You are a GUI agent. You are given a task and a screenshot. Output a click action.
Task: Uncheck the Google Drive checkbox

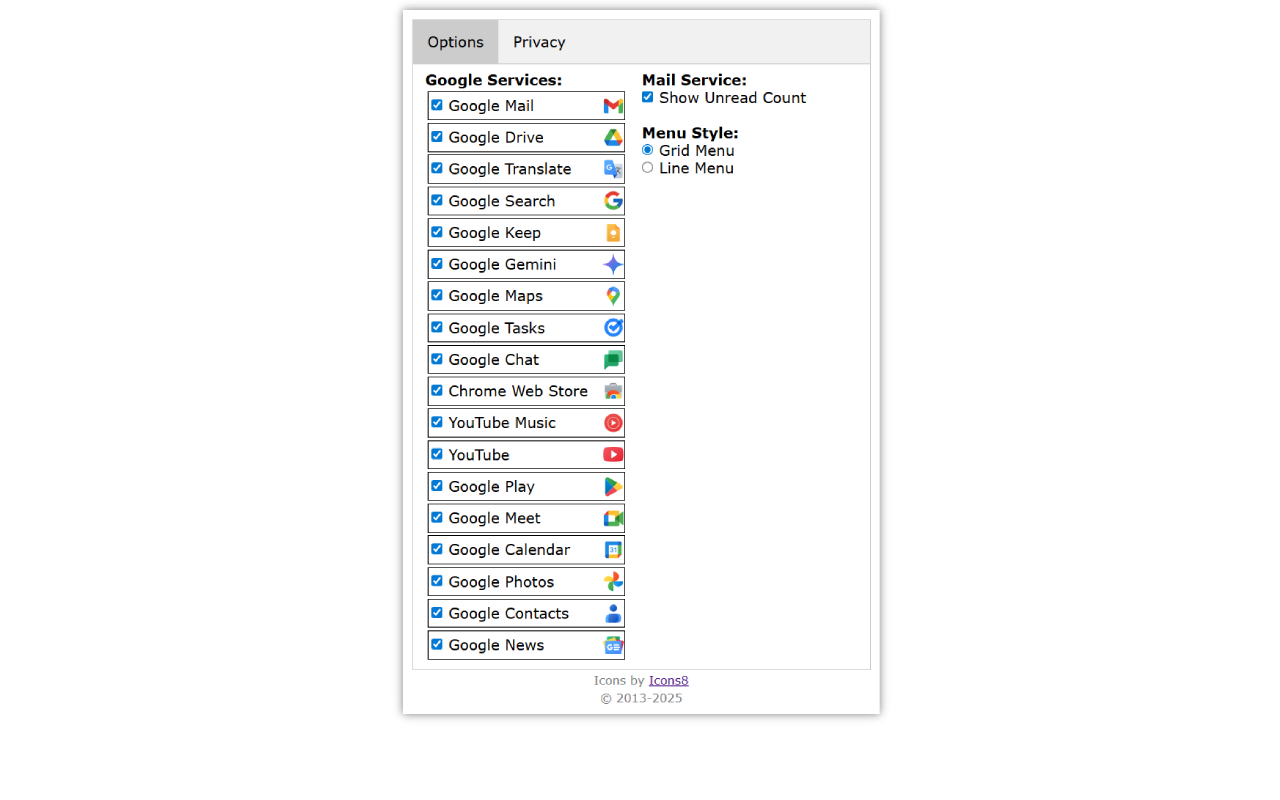point(437,137)
